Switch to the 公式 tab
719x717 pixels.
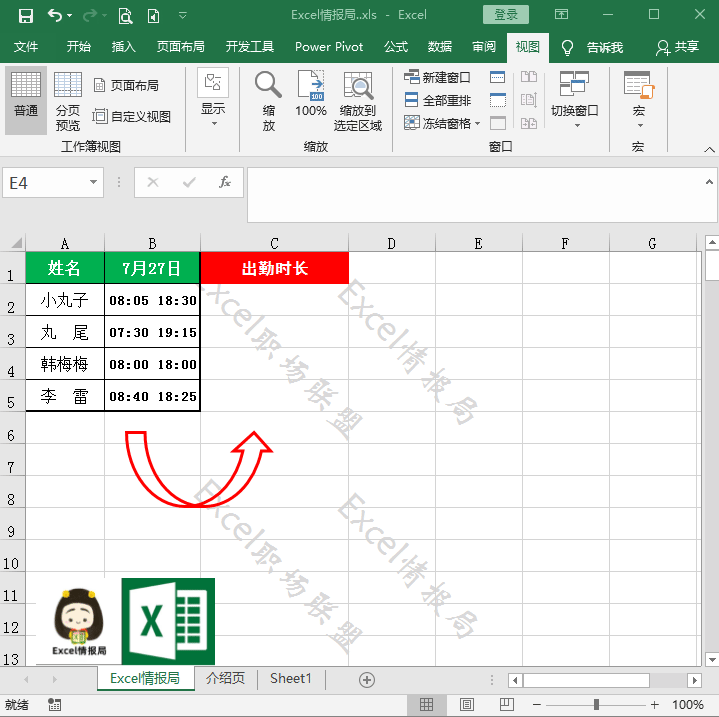pyautogui.click(x=396, y=47)
